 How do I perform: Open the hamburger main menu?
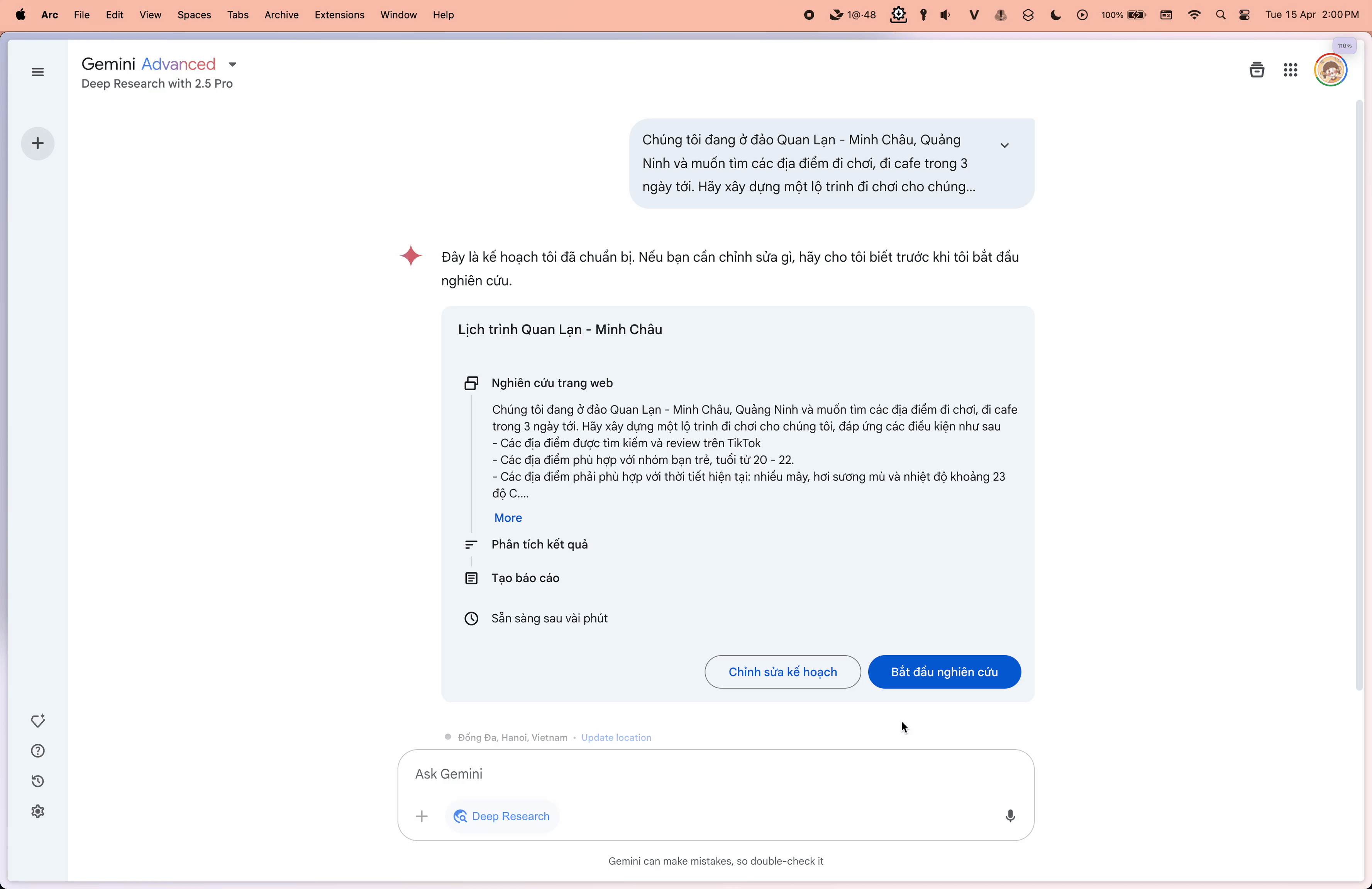point(37,72)
